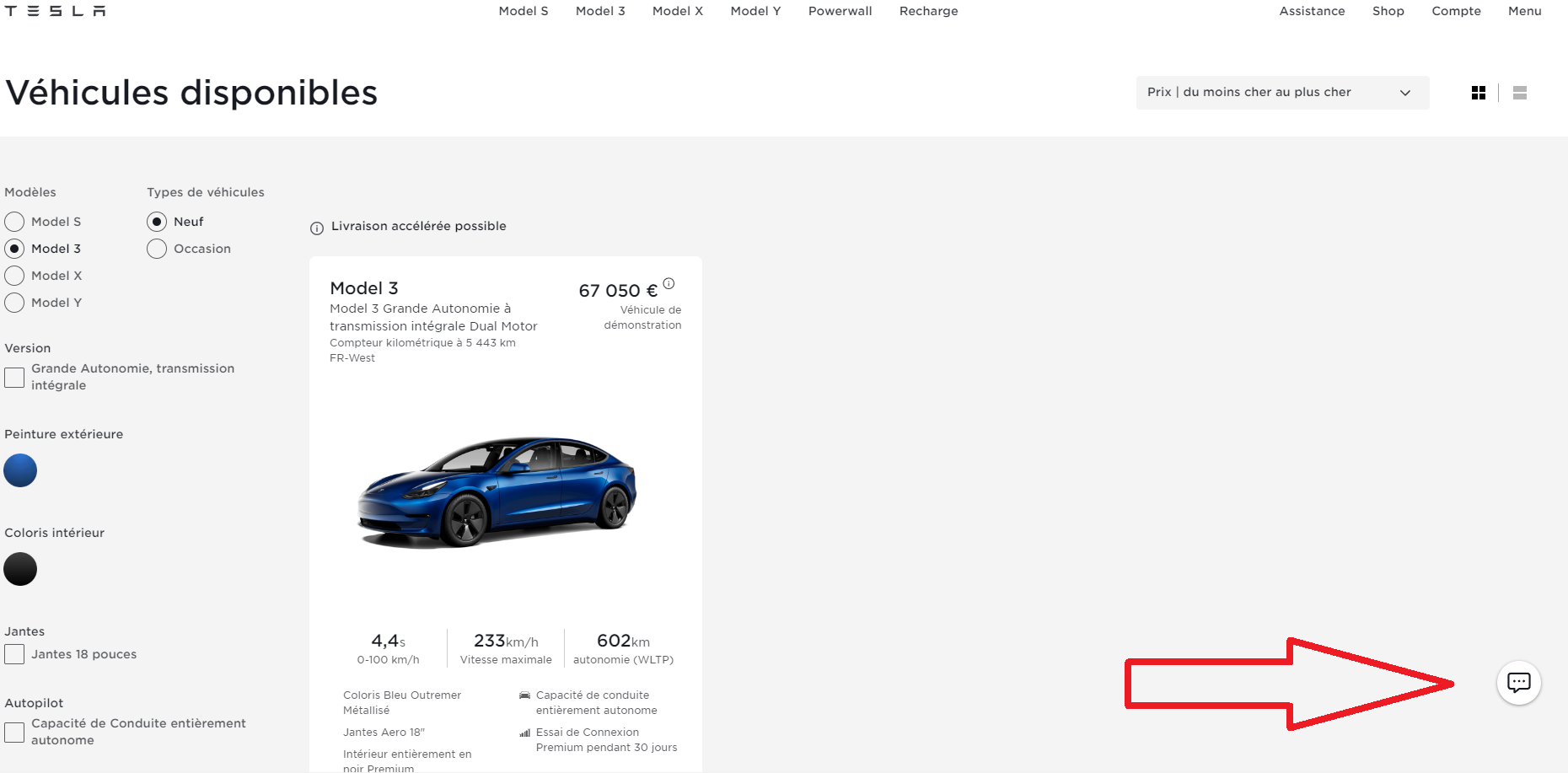Click the 67 050 € price

point(618,291)
